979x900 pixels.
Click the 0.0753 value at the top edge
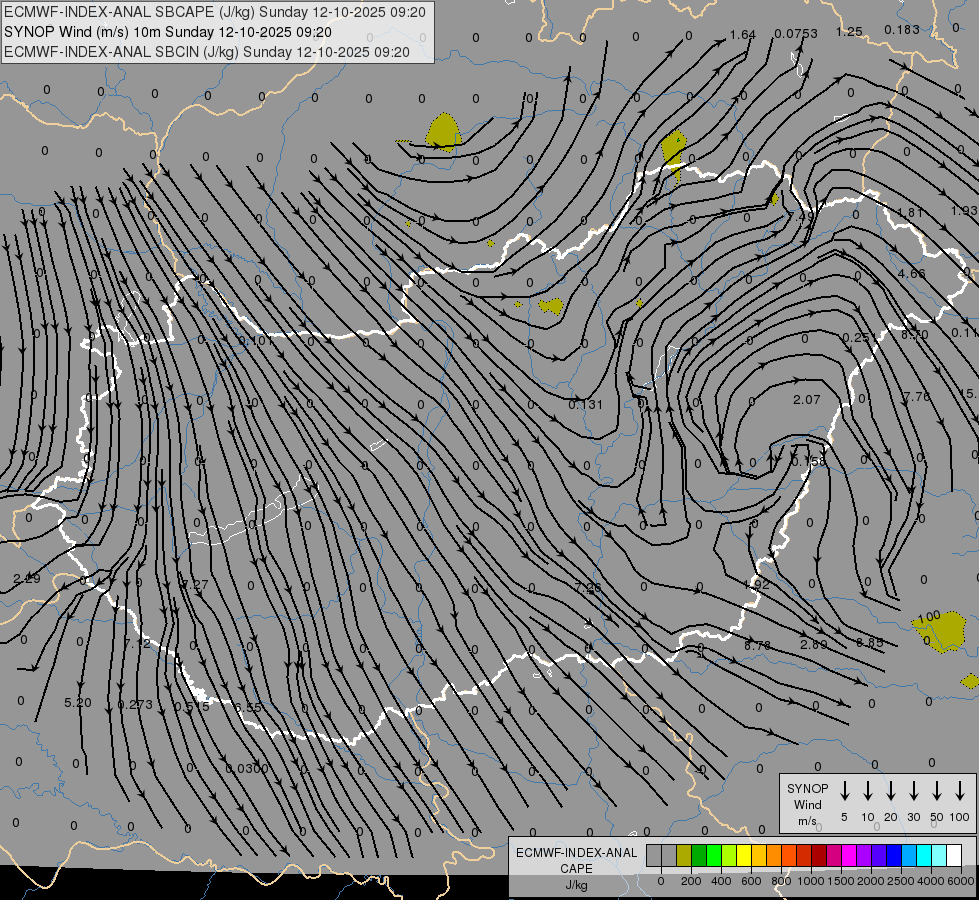click(x=795, y=33)
